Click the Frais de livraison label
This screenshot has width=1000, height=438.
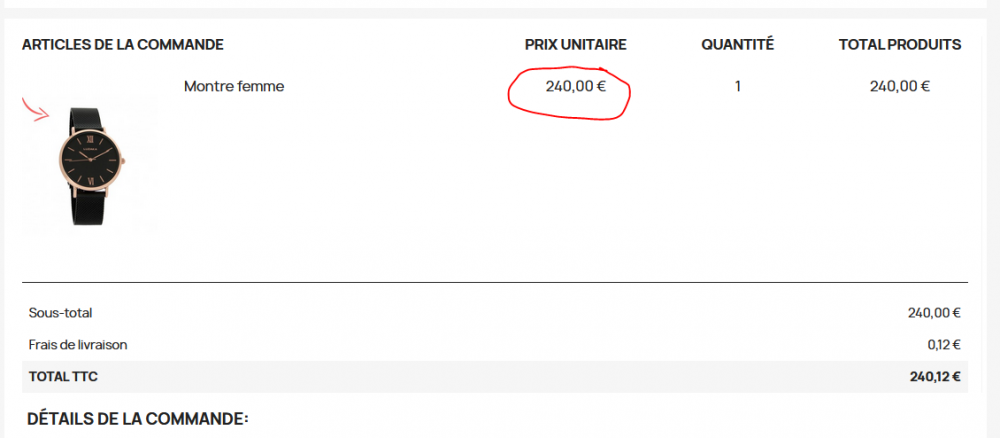coord(78,345)
